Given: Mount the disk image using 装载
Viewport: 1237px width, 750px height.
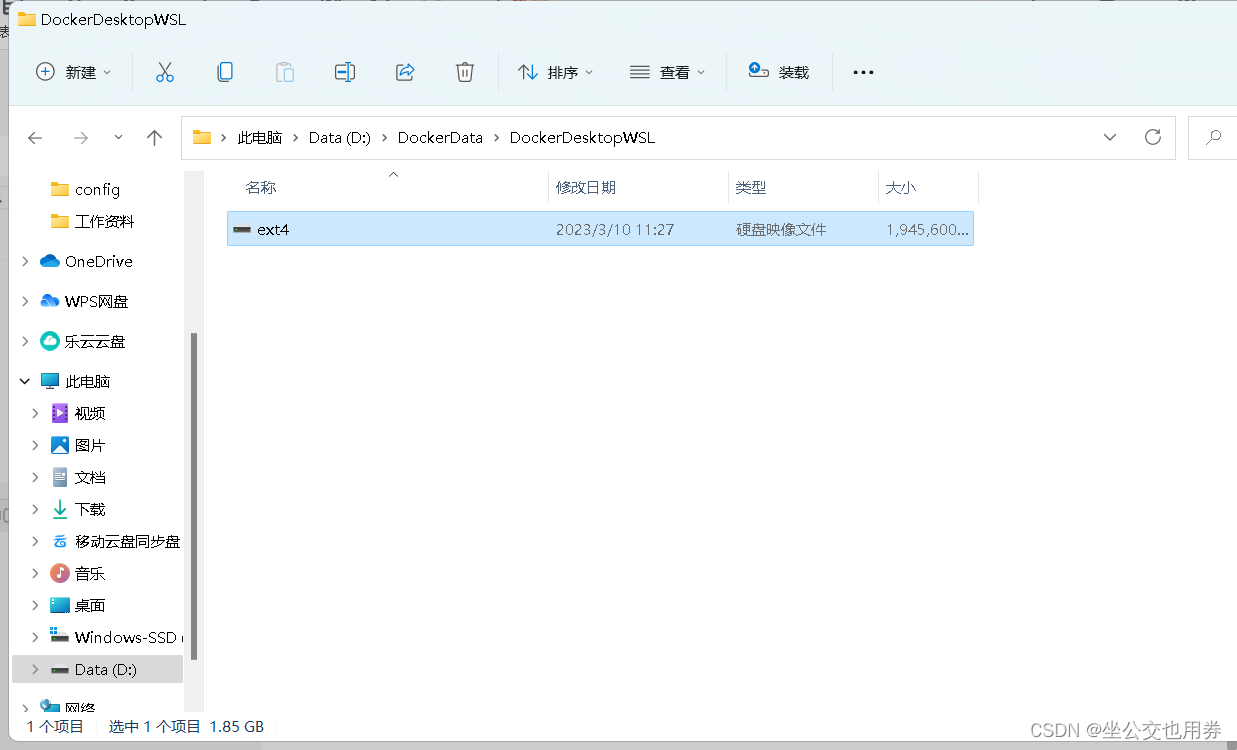Looking at the screenshot, I should pos(779,71).
